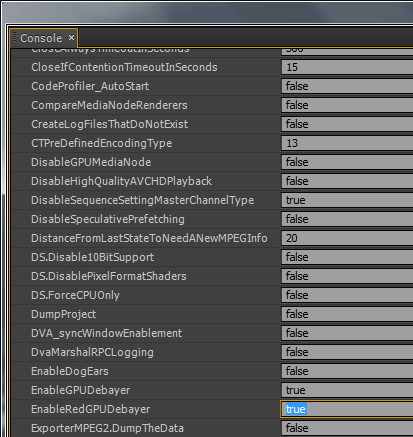Select the DVA_syncWindowEnablement label
The height and width of the screenshot is (437, 413).
point(106,333)
